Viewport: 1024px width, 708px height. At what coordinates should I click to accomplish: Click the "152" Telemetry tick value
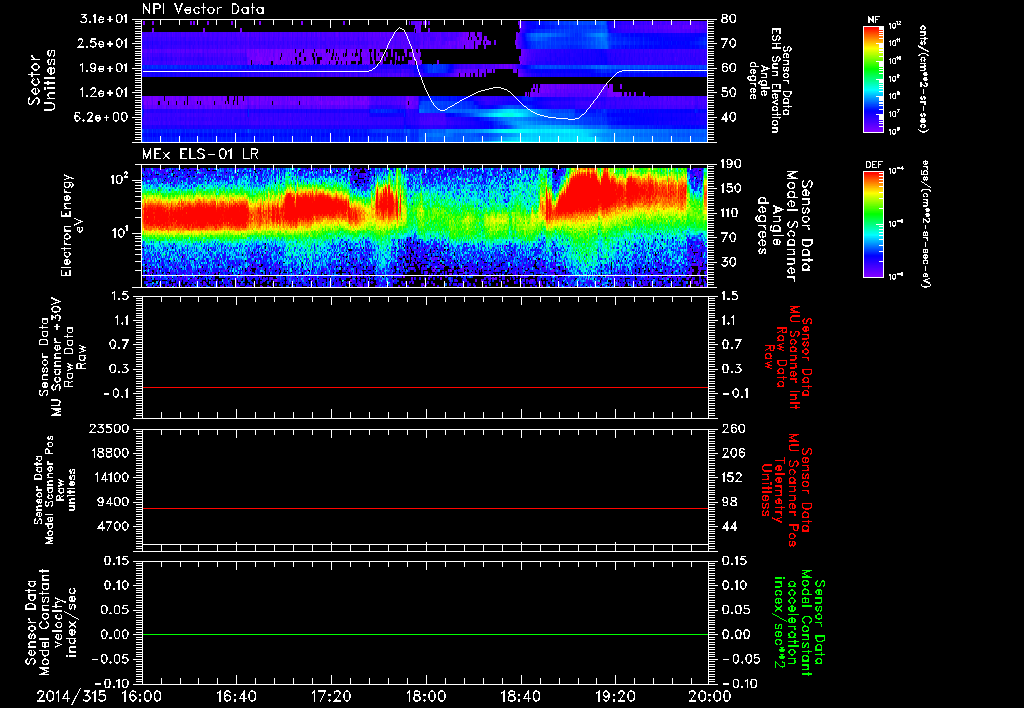pyautogui.click(x=731, y=477)
